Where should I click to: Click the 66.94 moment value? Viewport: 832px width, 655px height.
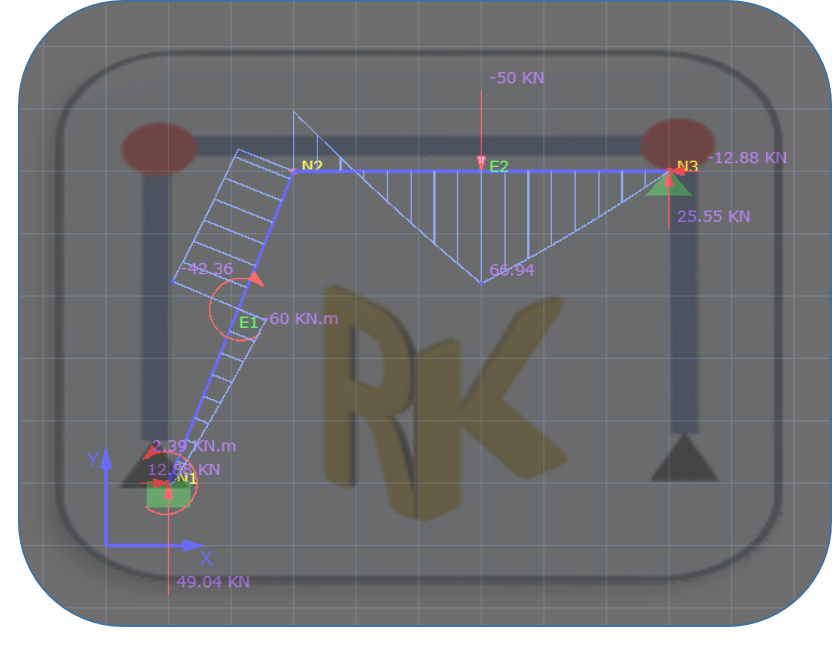(x=510, y=270)
